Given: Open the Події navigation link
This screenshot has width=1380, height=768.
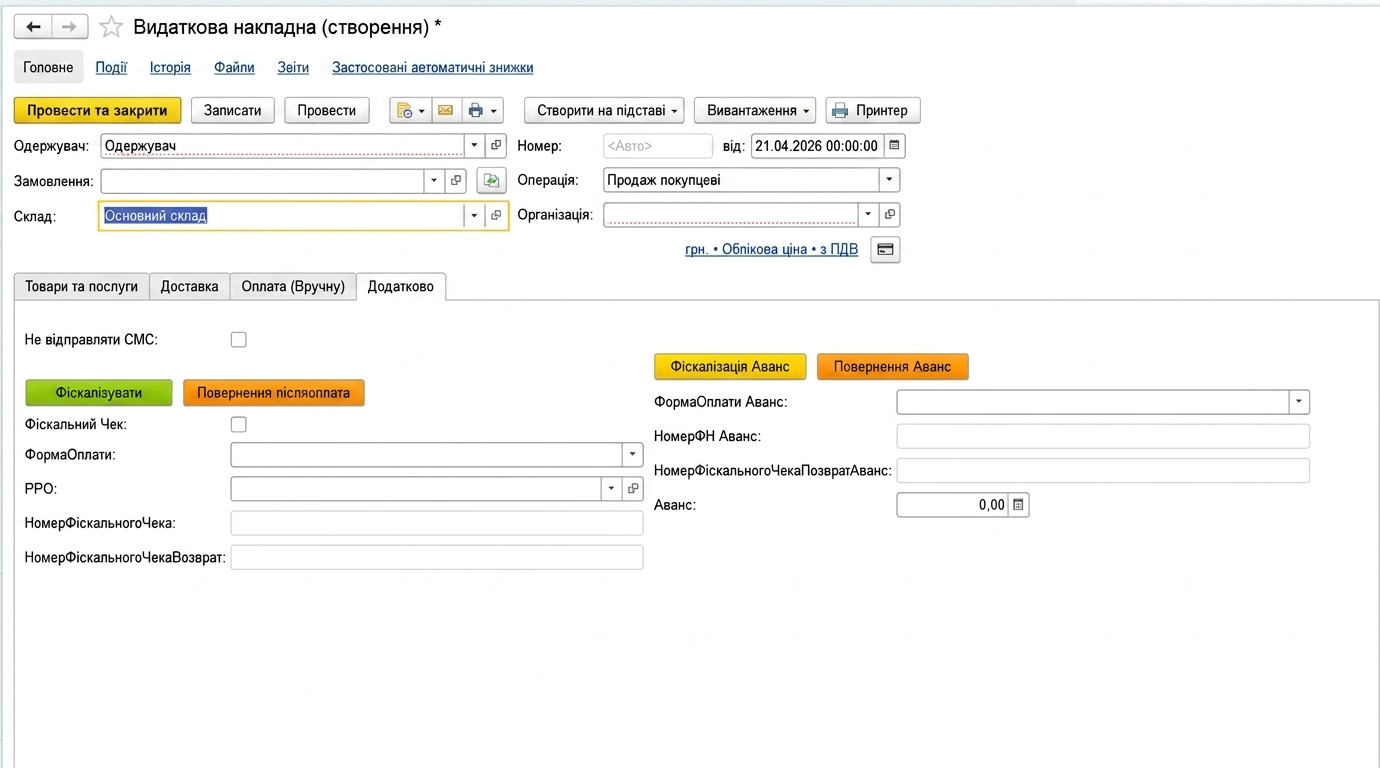Looking at the screenshot, I should pyautogui.click(x=111, y=68).
